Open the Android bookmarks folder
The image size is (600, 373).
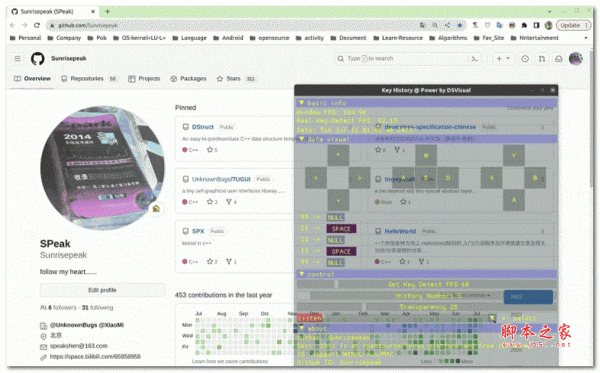(x=228, y=38)
